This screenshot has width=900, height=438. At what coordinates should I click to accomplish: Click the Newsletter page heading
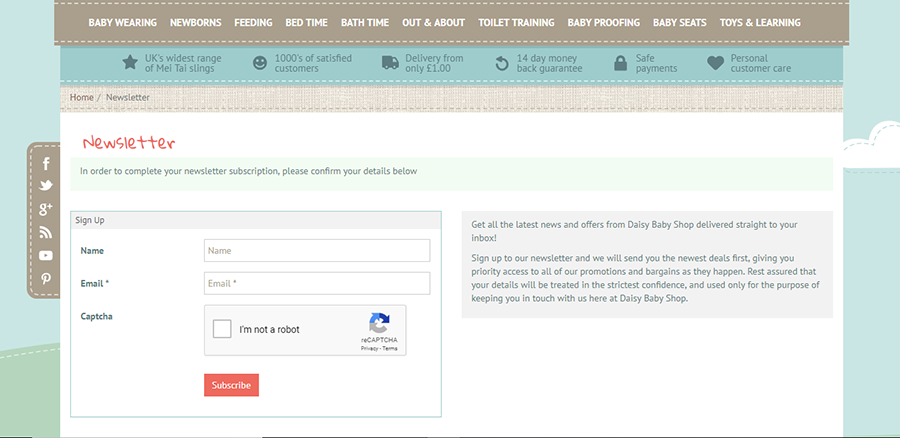coord(129,142)
